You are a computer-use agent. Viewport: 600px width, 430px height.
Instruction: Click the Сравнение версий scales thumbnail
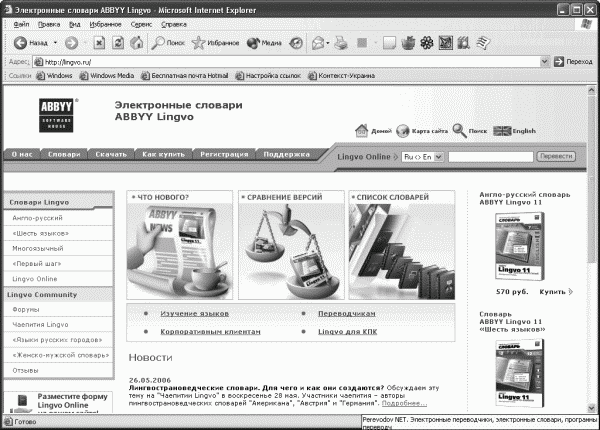point(291,251)
